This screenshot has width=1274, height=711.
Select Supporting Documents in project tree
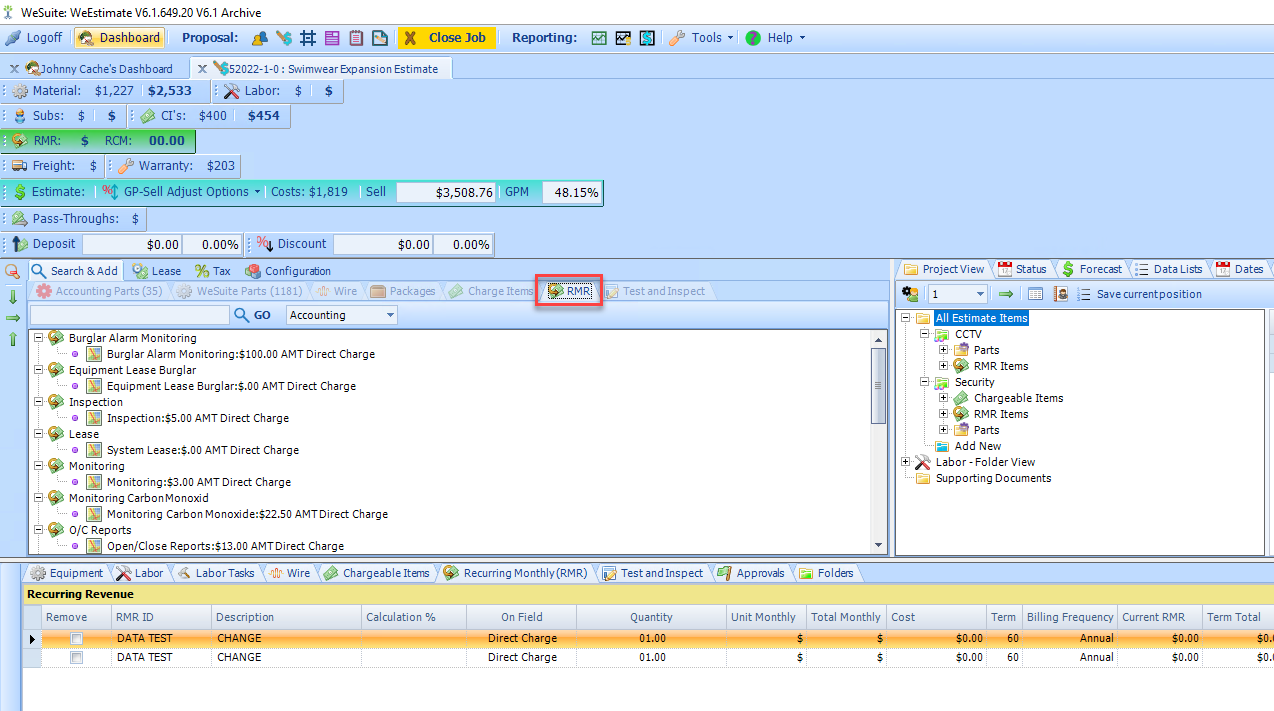(x=993, y=478)
